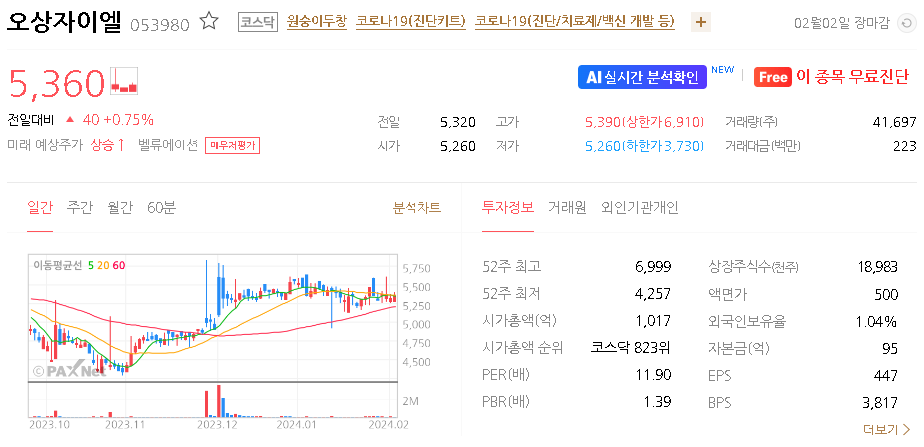Click the 거래대금 value 223

(x=905, y=146)
